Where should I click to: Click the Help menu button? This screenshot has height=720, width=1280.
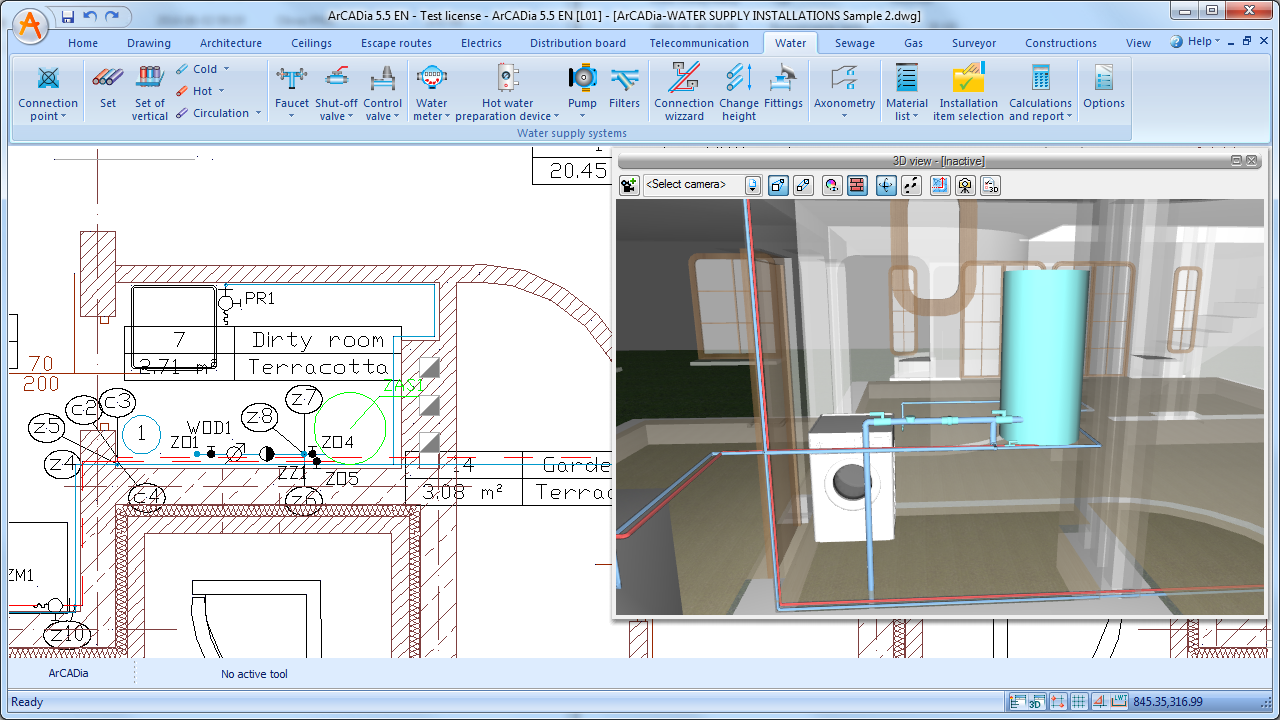point(1197,42)
